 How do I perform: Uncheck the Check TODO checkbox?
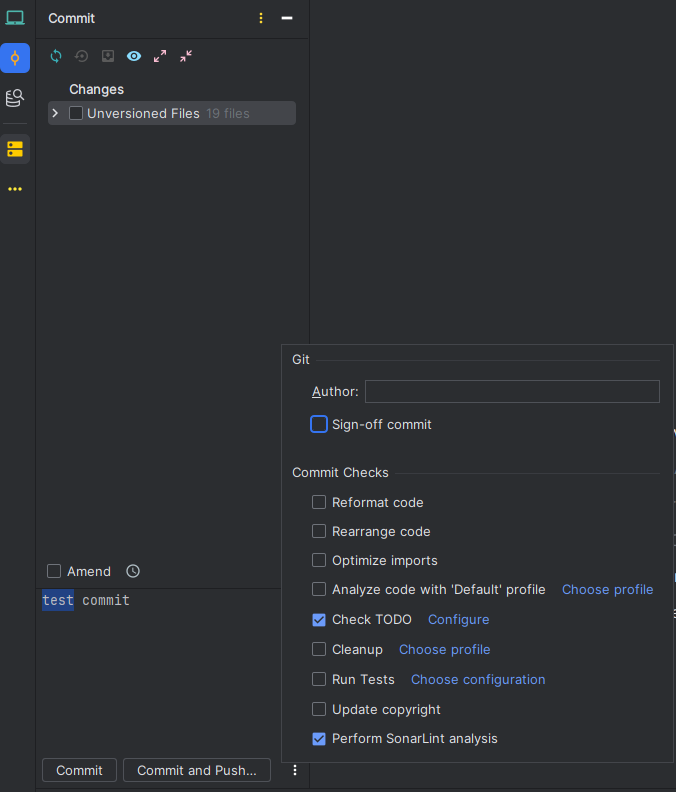pyautogui.click(x=319, y=619)
